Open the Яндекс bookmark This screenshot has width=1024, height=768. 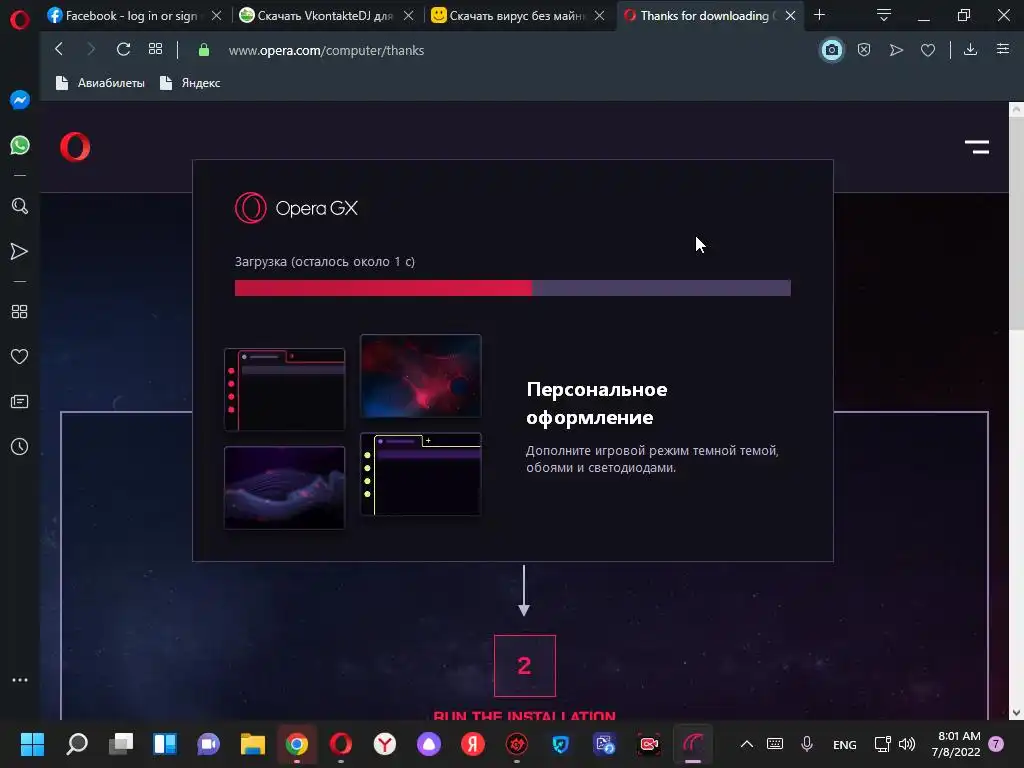190,83
